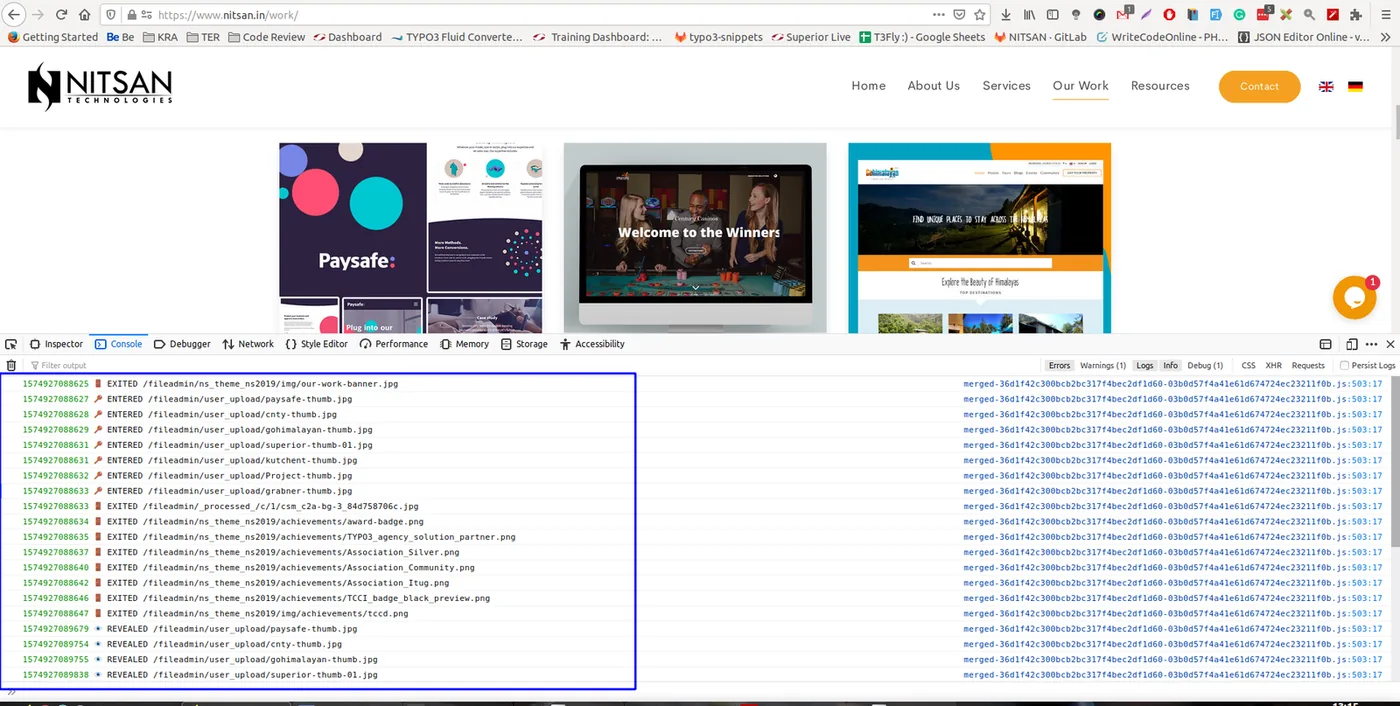The width and height of the screenshot is (1400, 706).
Task: Bookmark this page with the star icon
Action: [x=980, y=15]
